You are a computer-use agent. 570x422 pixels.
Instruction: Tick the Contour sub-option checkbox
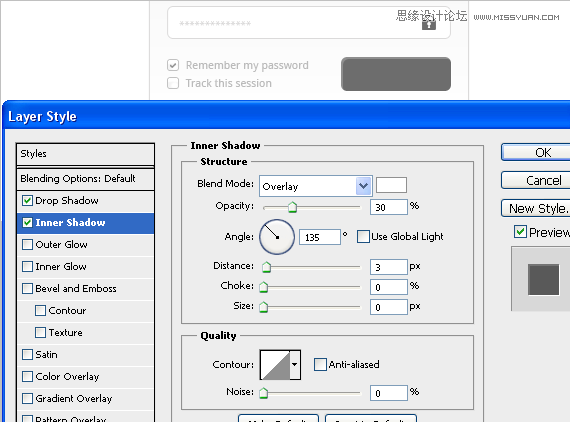tap(40, 310)
